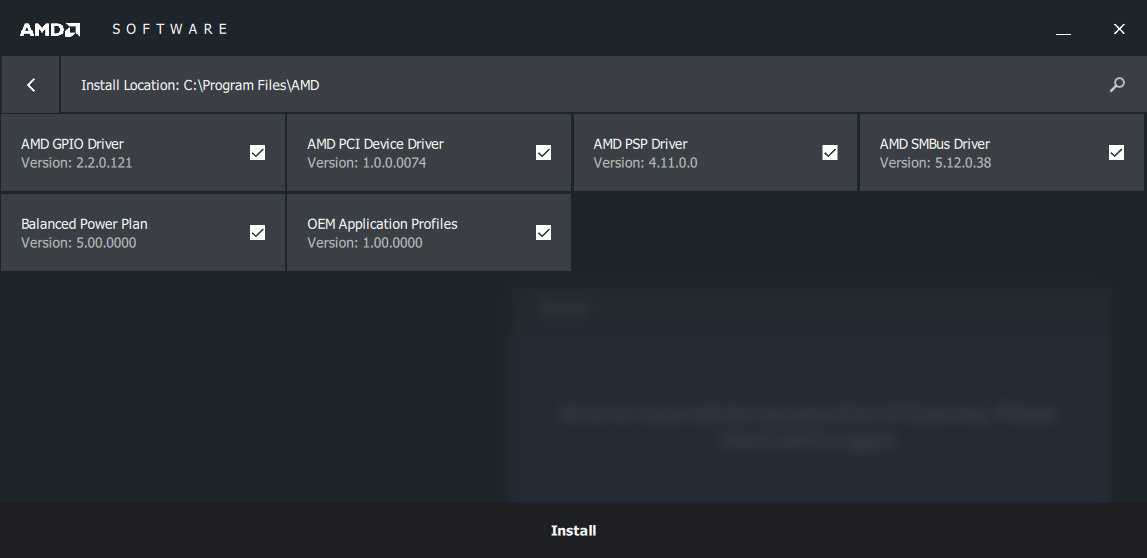
Task: Click the 'Version: 5.00.0000' text
Action: click(x=78, y=243)
